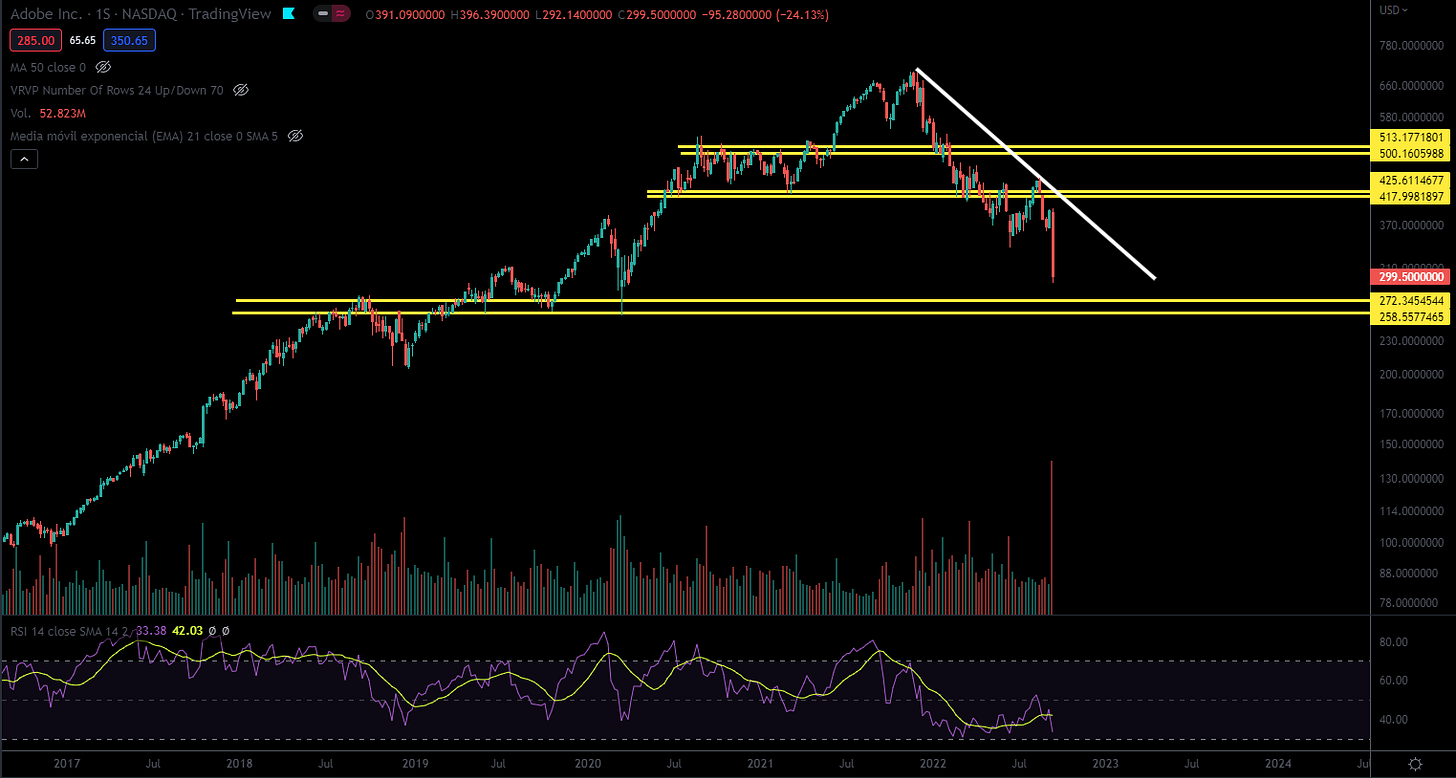Image resolution: width=1456 pixels, height=778 pixels.
Task: Select the MA 50 close indicator label
Action: [48, 67]
